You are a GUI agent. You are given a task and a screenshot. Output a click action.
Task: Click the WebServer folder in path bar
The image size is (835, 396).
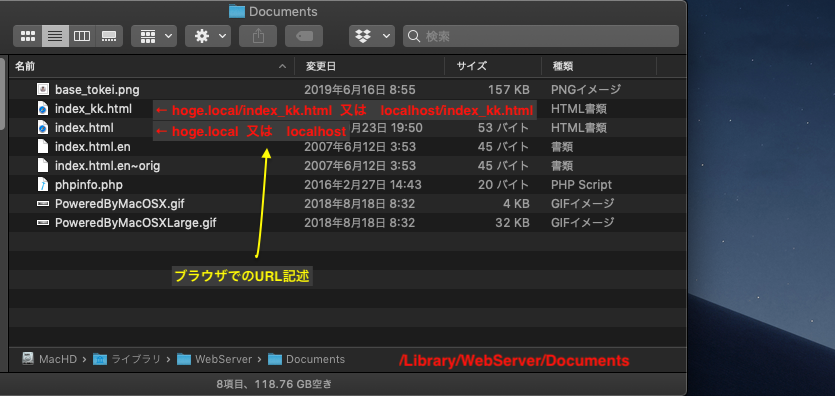[x=215, y=359]
